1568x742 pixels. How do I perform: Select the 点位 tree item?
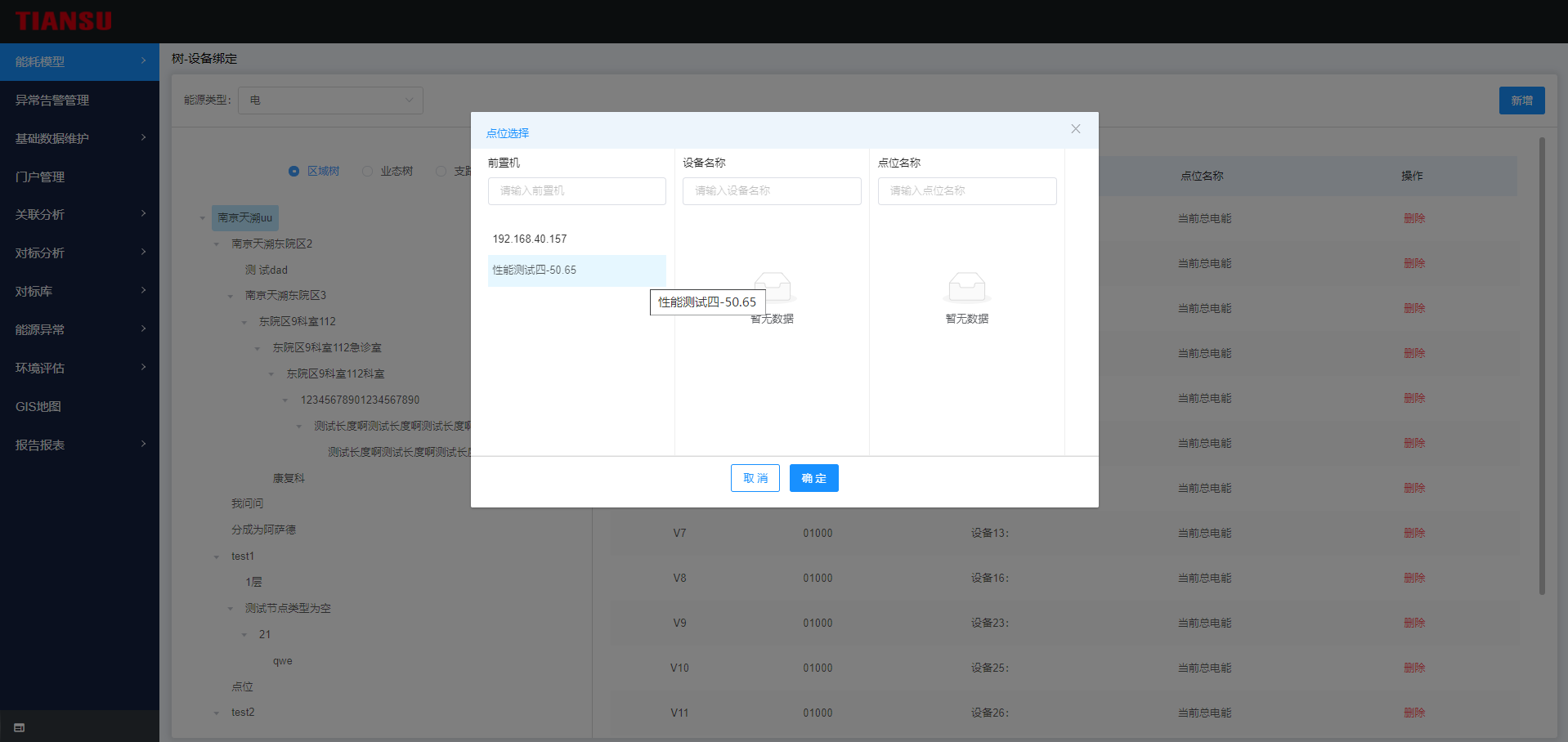[242, 686]
